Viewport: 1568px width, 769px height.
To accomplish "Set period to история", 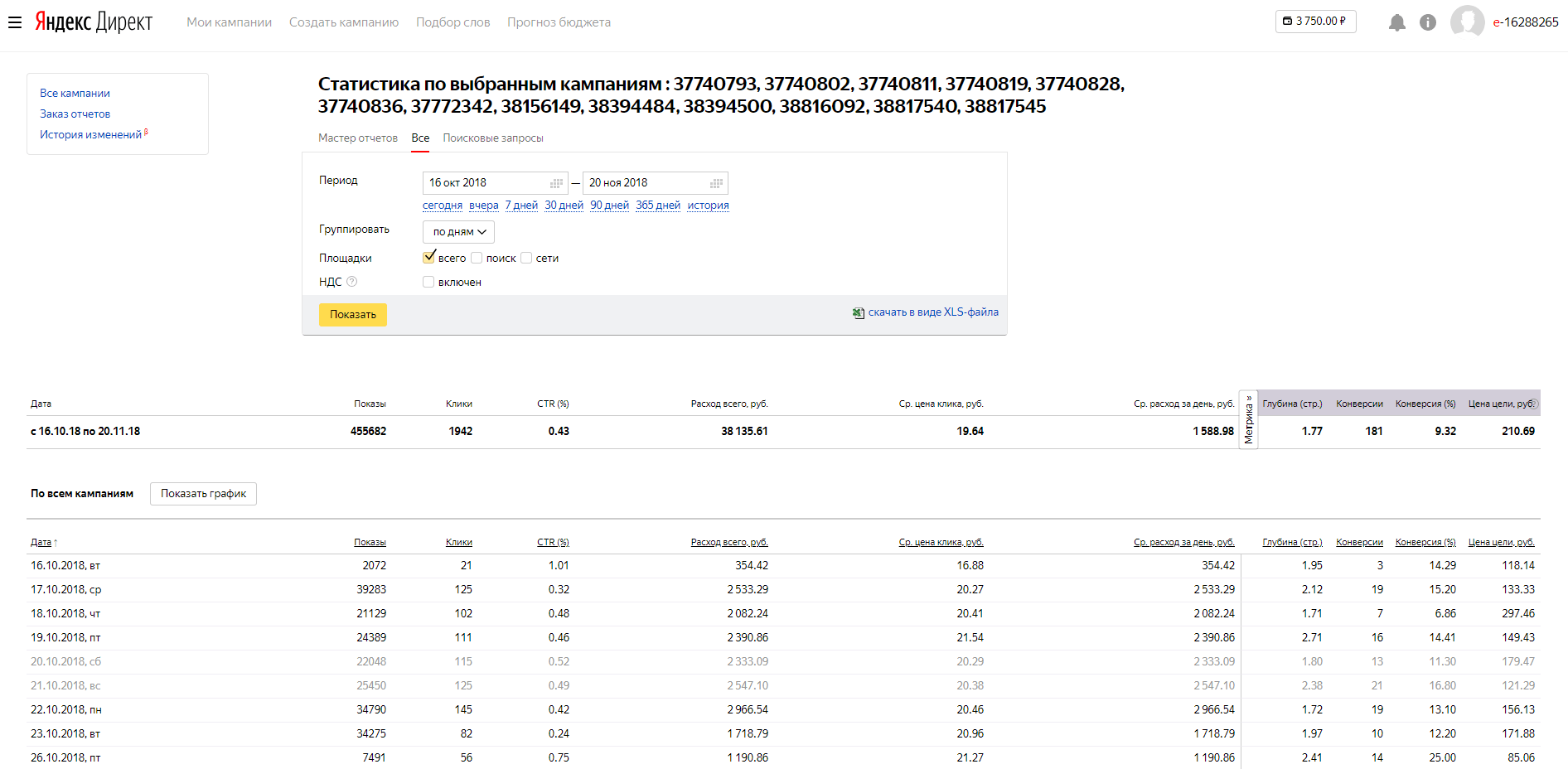I will point(708,206).
